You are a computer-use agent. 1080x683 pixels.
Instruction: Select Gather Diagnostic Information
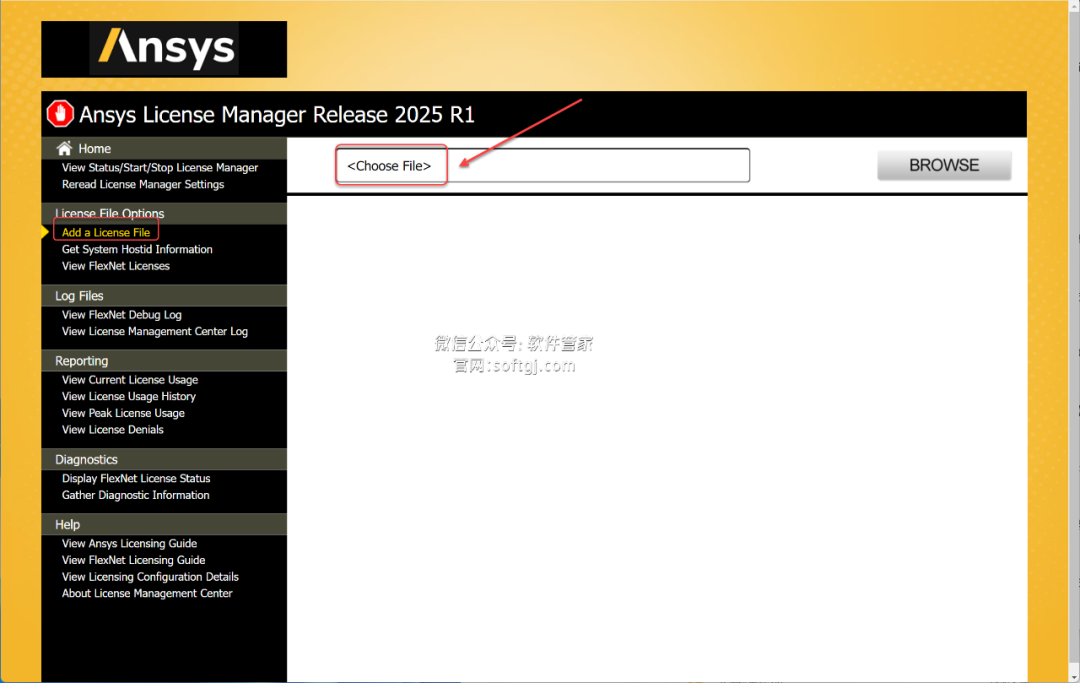pos(136,495)
